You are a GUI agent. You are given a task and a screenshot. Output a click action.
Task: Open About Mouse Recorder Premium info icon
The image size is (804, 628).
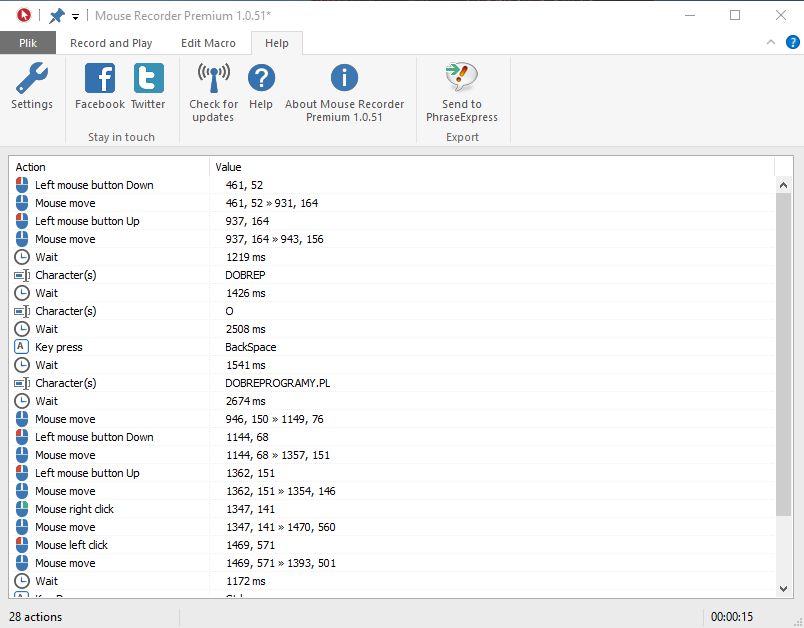pos(344,78)
